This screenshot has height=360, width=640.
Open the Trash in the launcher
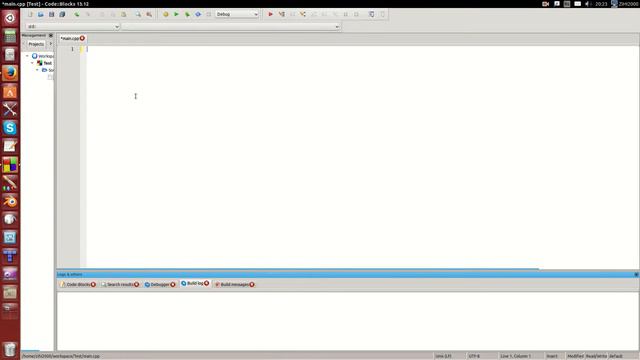[x=10, y=349]
